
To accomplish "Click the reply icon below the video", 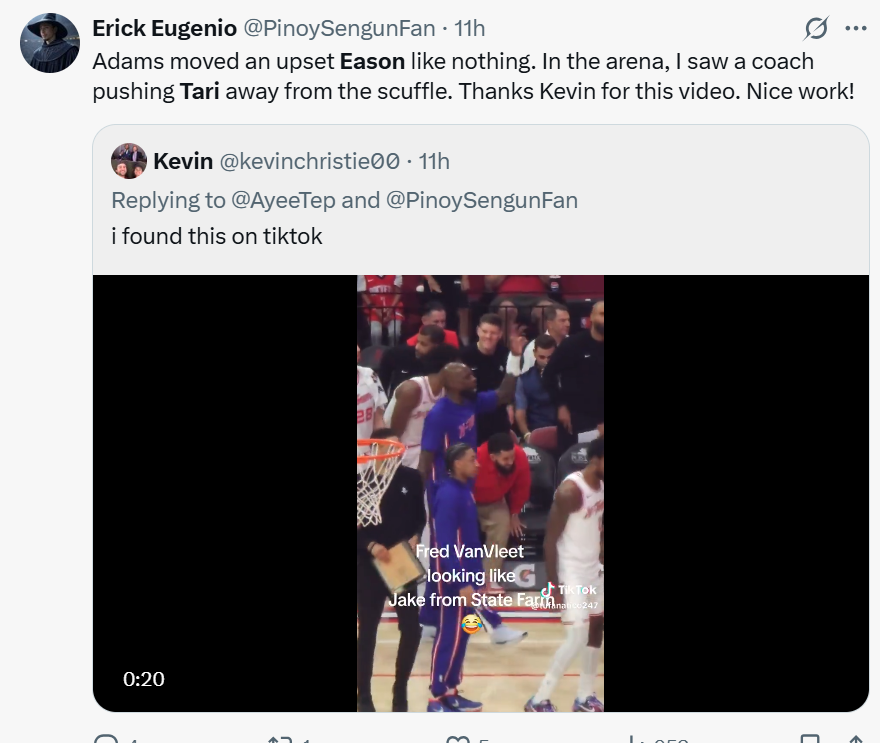I will click(106, 740).
